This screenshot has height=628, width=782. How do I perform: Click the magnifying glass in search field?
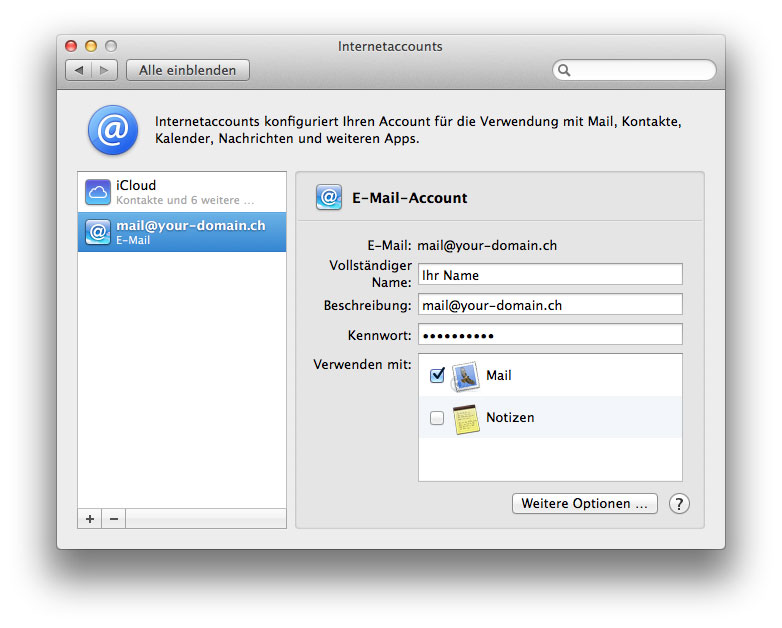click(565, 71)
